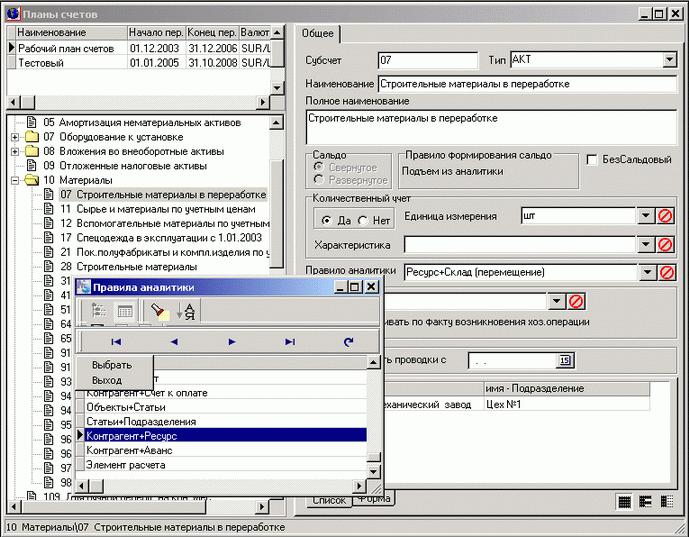Click into the Полное наименование text area
Viewport: 689px width, 537px height.
[491, 127]
